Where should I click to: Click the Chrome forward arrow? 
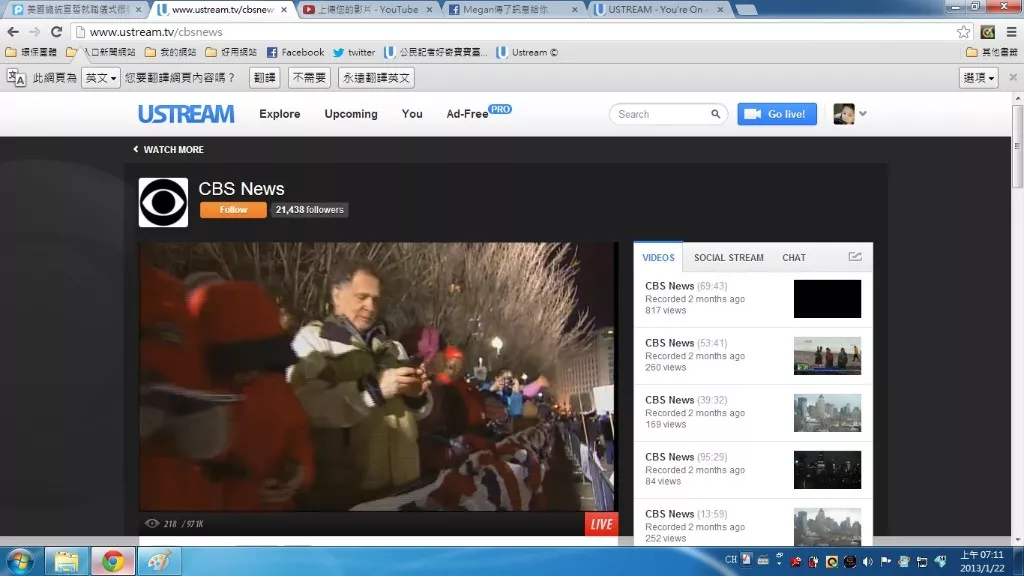click(35, 31)
